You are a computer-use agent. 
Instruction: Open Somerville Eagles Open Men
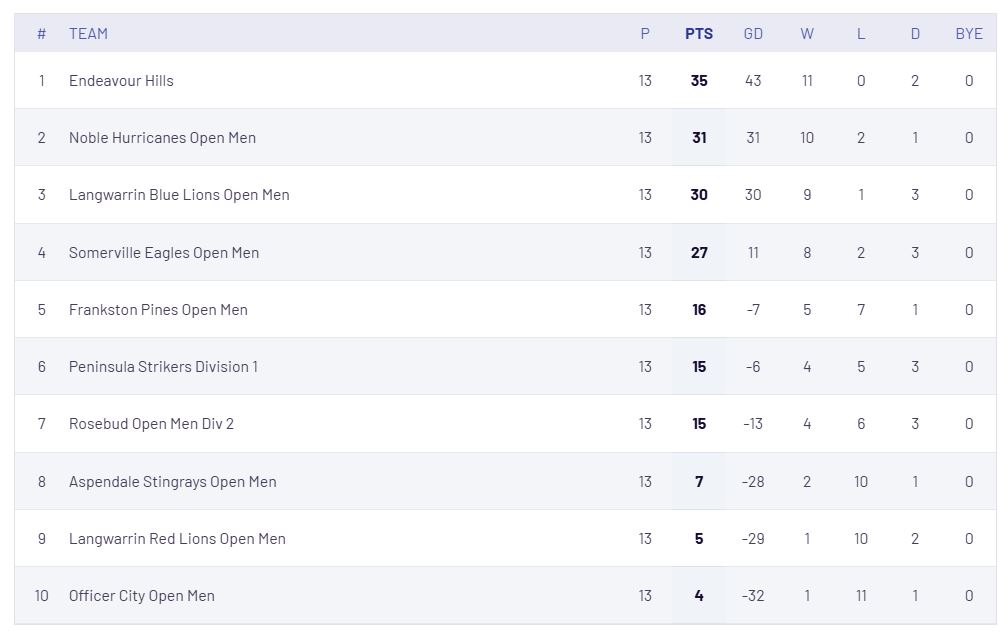164,253
